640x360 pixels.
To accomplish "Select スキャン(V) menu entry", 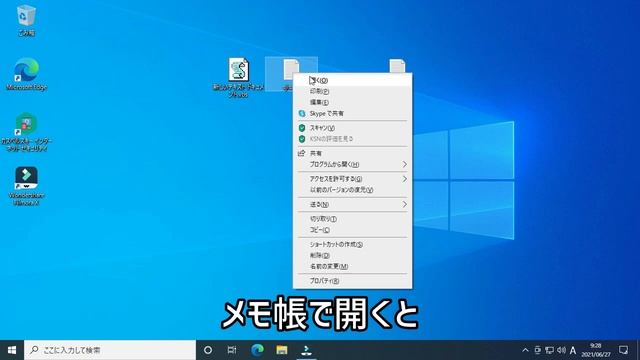I will click(353, 128).
